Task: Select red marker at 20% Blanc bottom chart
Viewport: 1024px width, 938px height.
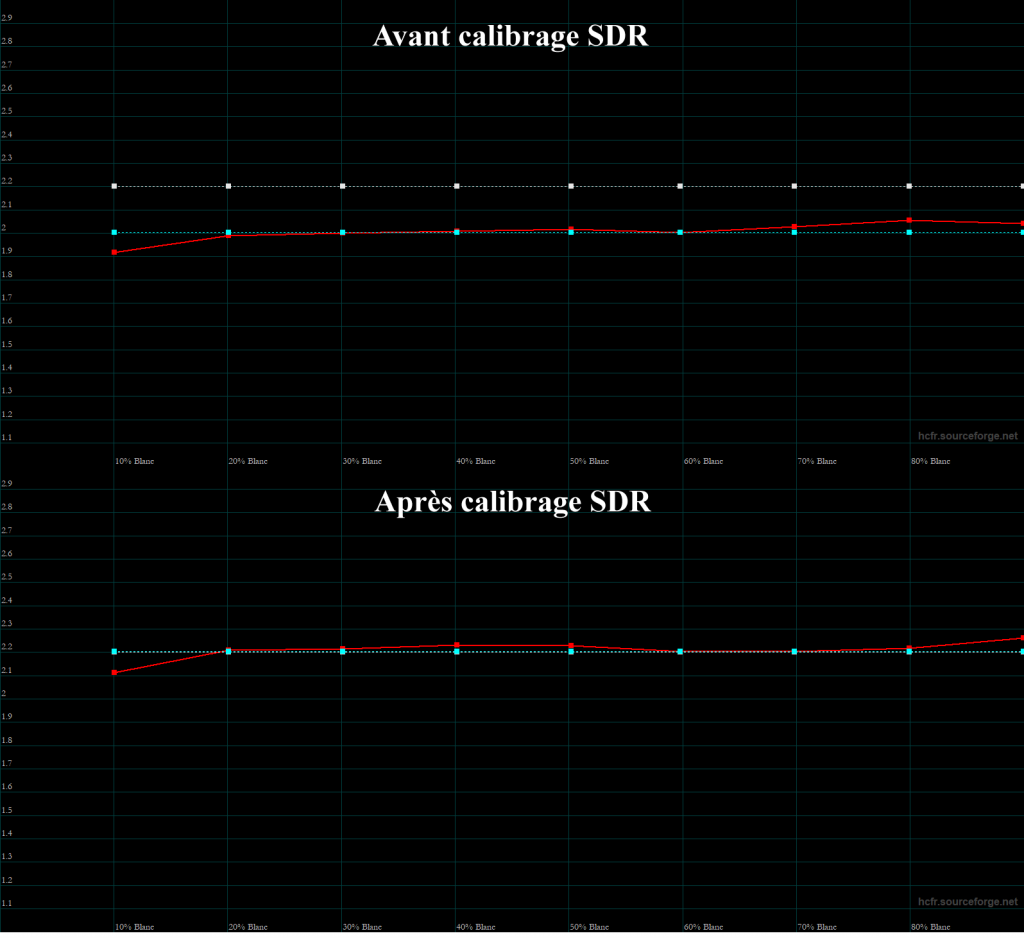Action: click(x=228, y=649)
